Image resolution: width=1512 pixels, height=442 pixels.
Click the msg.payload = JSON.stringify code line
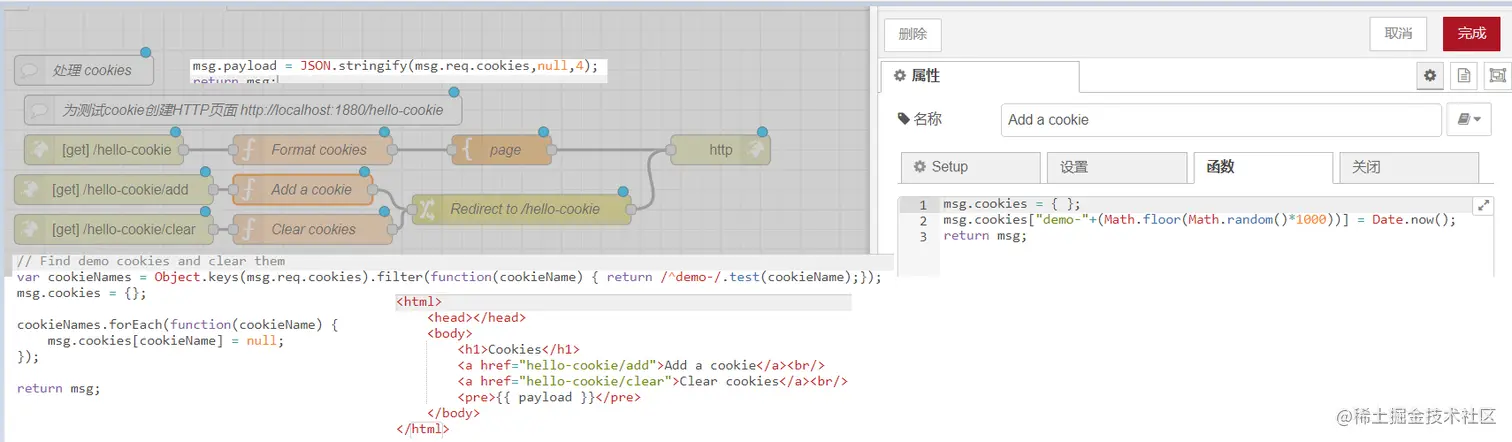coord(395,66)
